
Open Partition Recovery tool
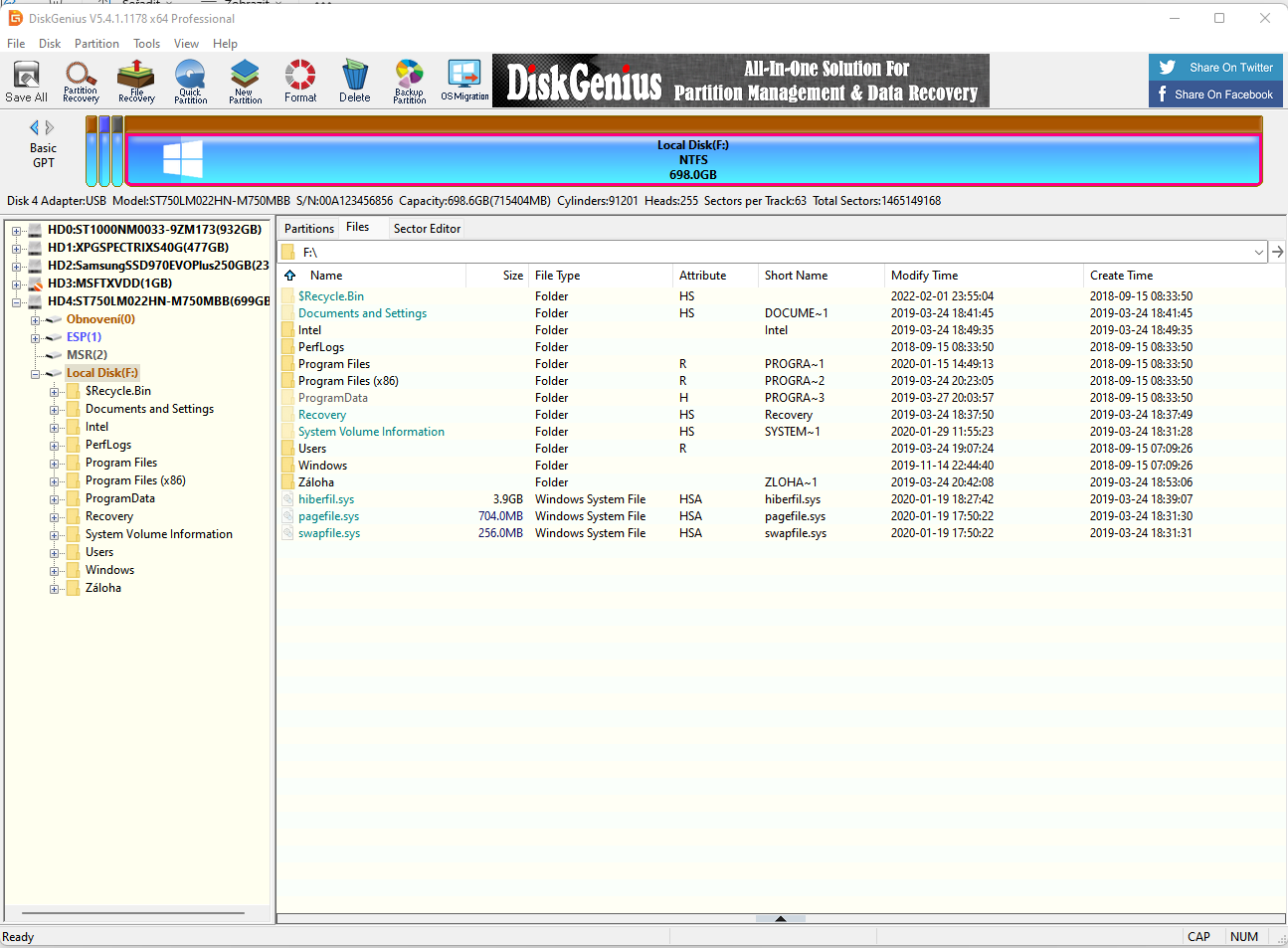tap(81, 81)
